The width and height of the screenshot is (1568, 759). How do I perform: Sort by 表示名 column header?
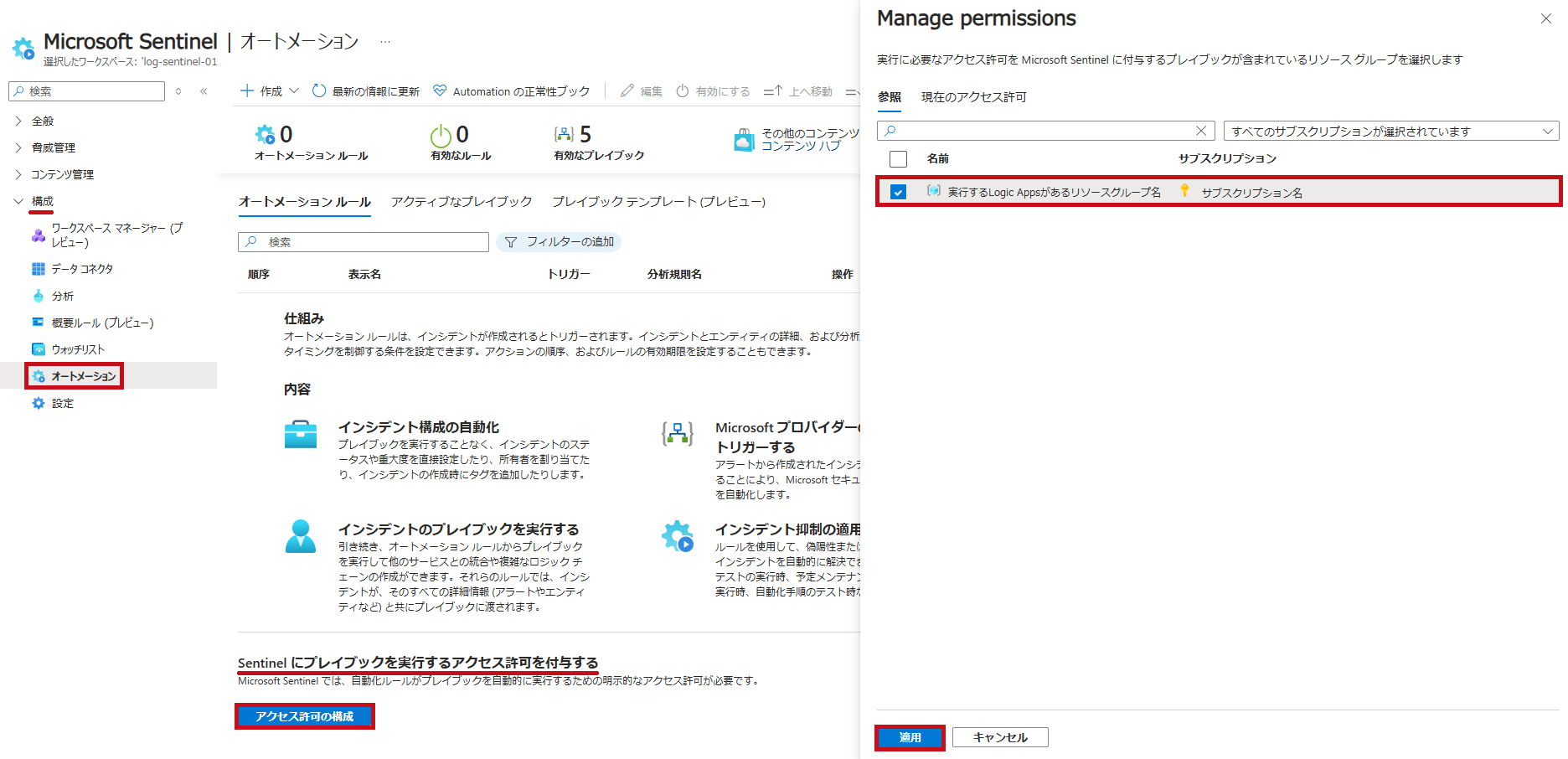tap(365, 274)
